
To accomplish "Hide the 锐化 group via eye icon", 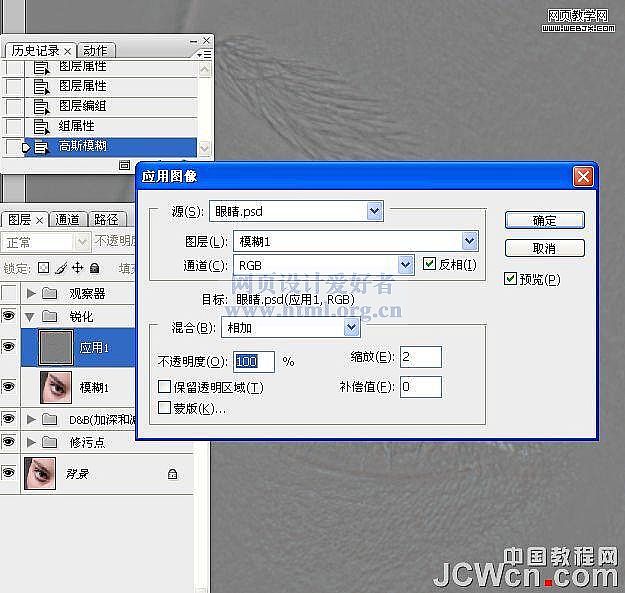I will coord(9,316).
